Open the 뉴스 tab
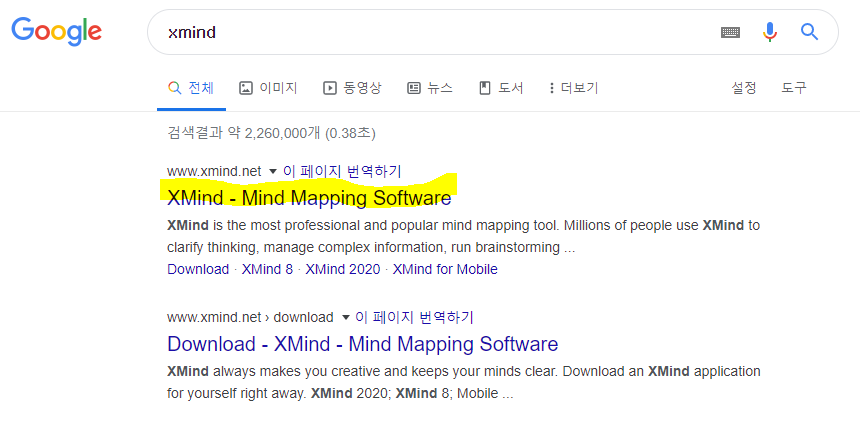This screenshot has height=426, width=860. [430, 88]
